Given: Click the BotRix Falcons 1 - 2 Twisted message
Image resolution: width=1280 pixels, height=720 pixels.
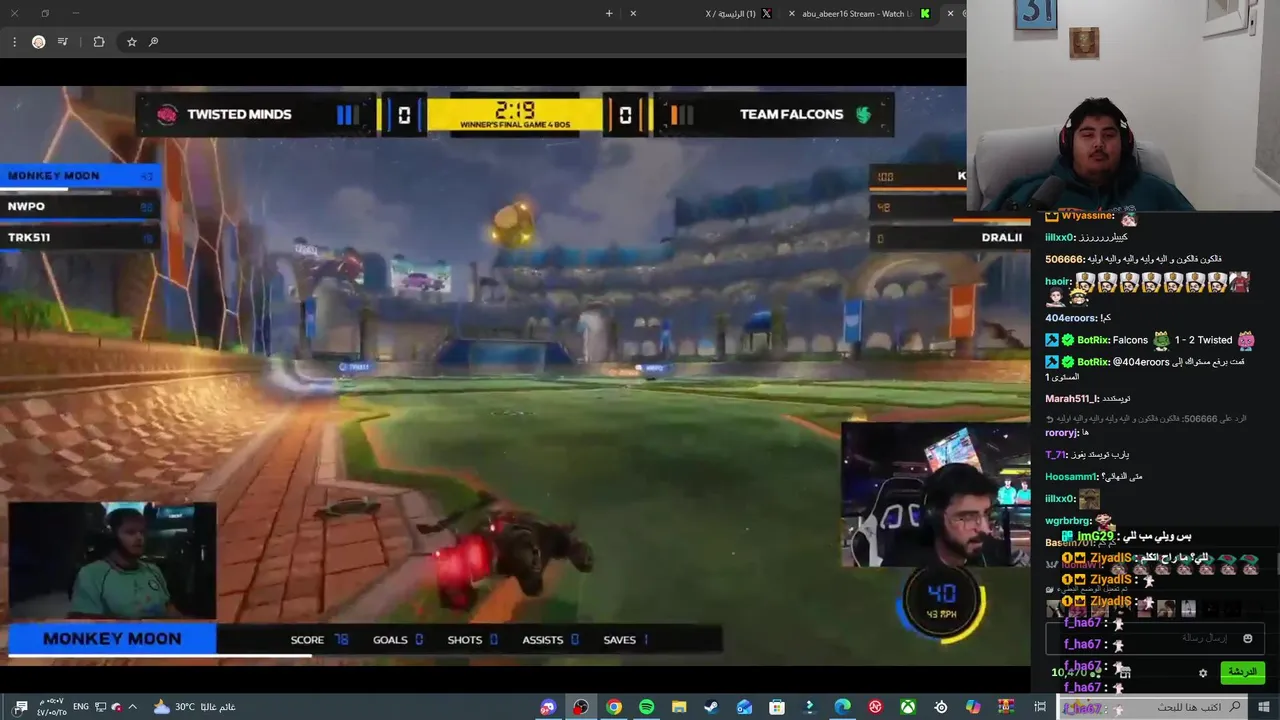Looking at the screenshot, I should 1150,340.
